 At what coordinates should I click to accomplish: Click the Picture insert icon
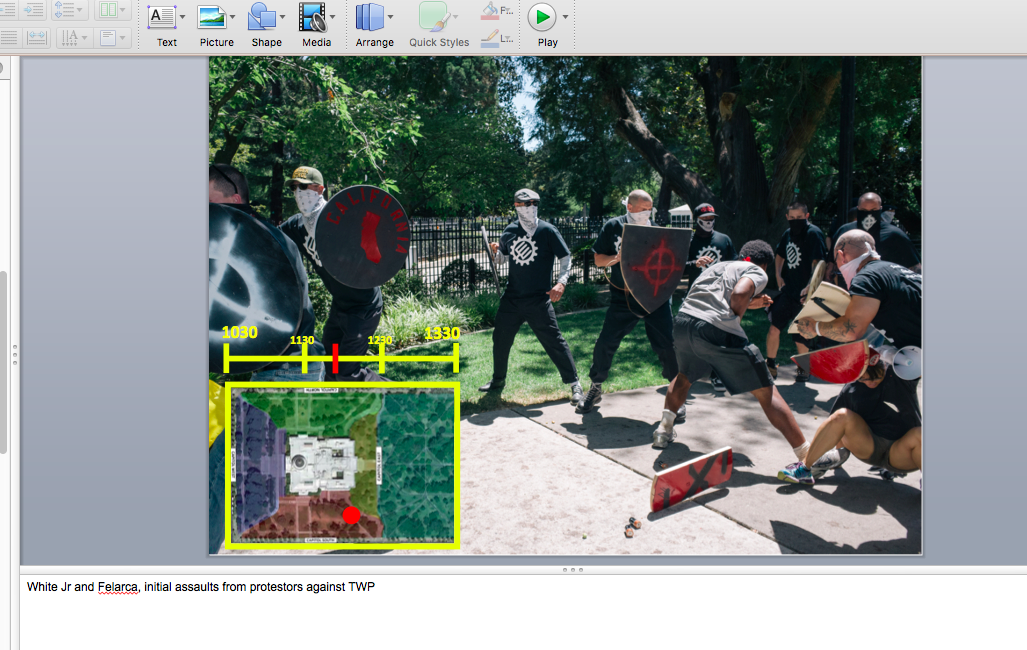coord(211,17)
